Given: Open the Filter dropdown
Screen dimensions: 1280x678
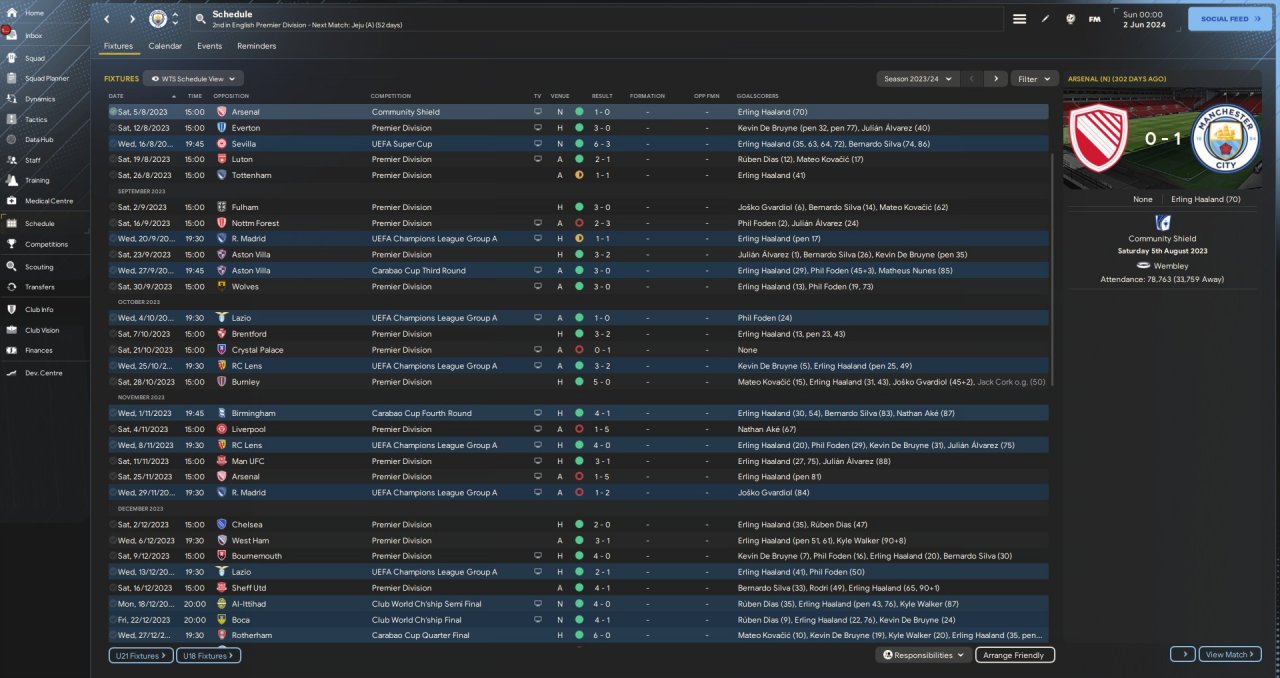Looking at the screenshot, I should [1034, 78].
